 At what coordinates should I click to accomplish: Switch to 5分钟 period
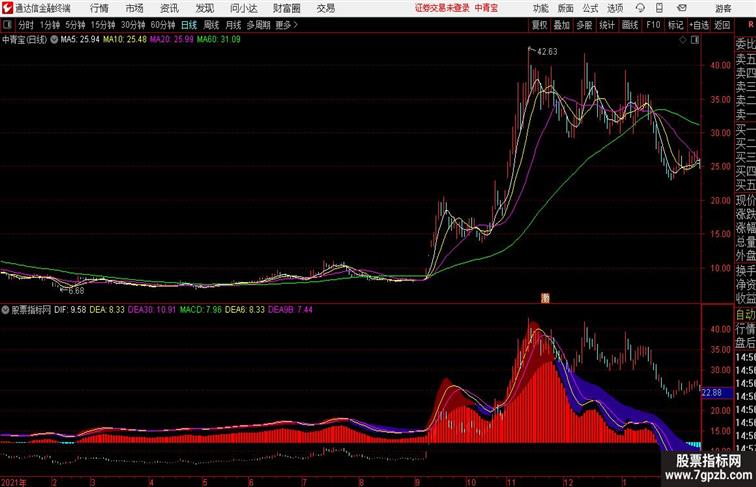pos(75,25)
